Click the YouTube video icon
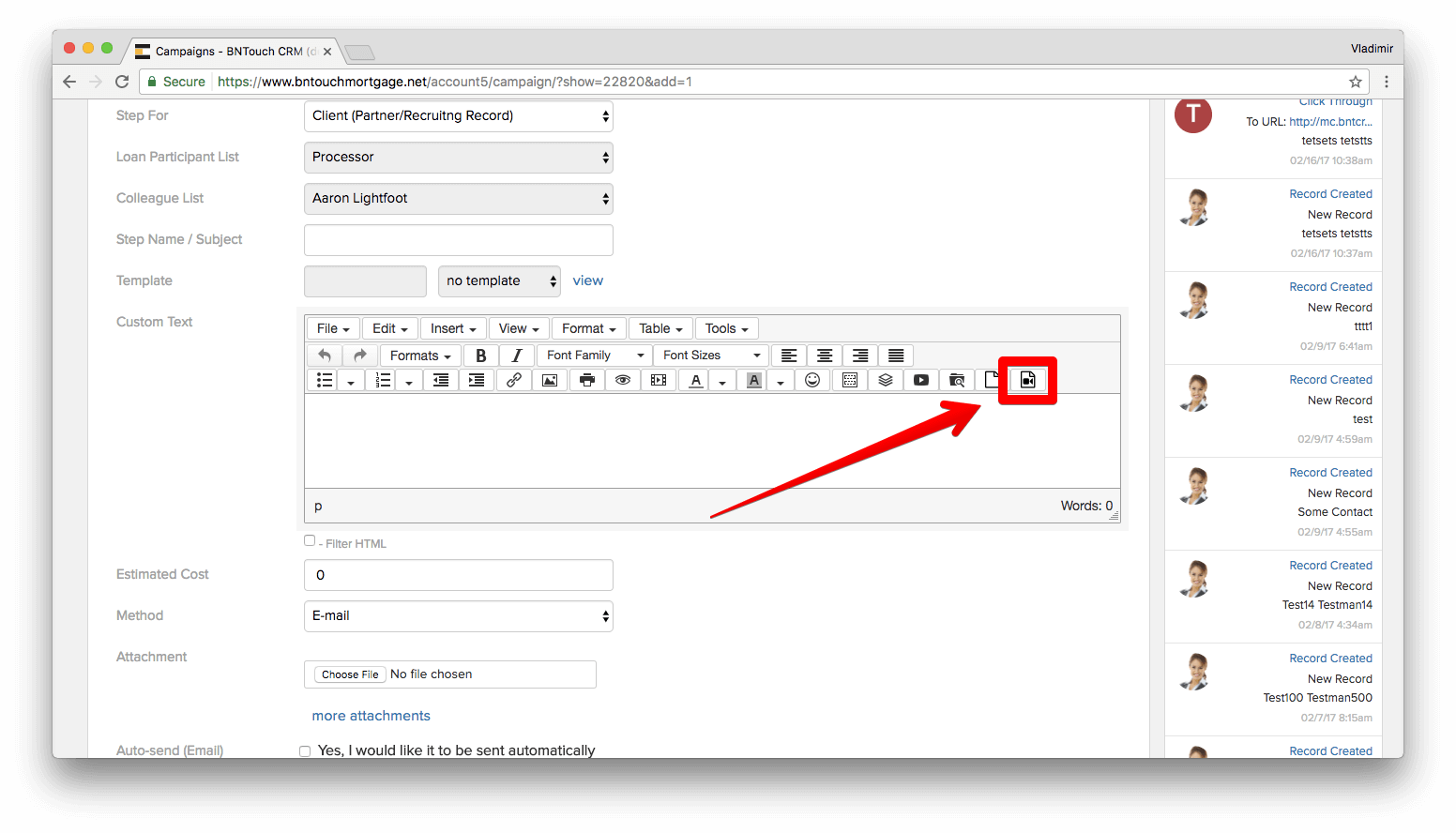This screenshot has width=1456, height=833. pos(921,380)
